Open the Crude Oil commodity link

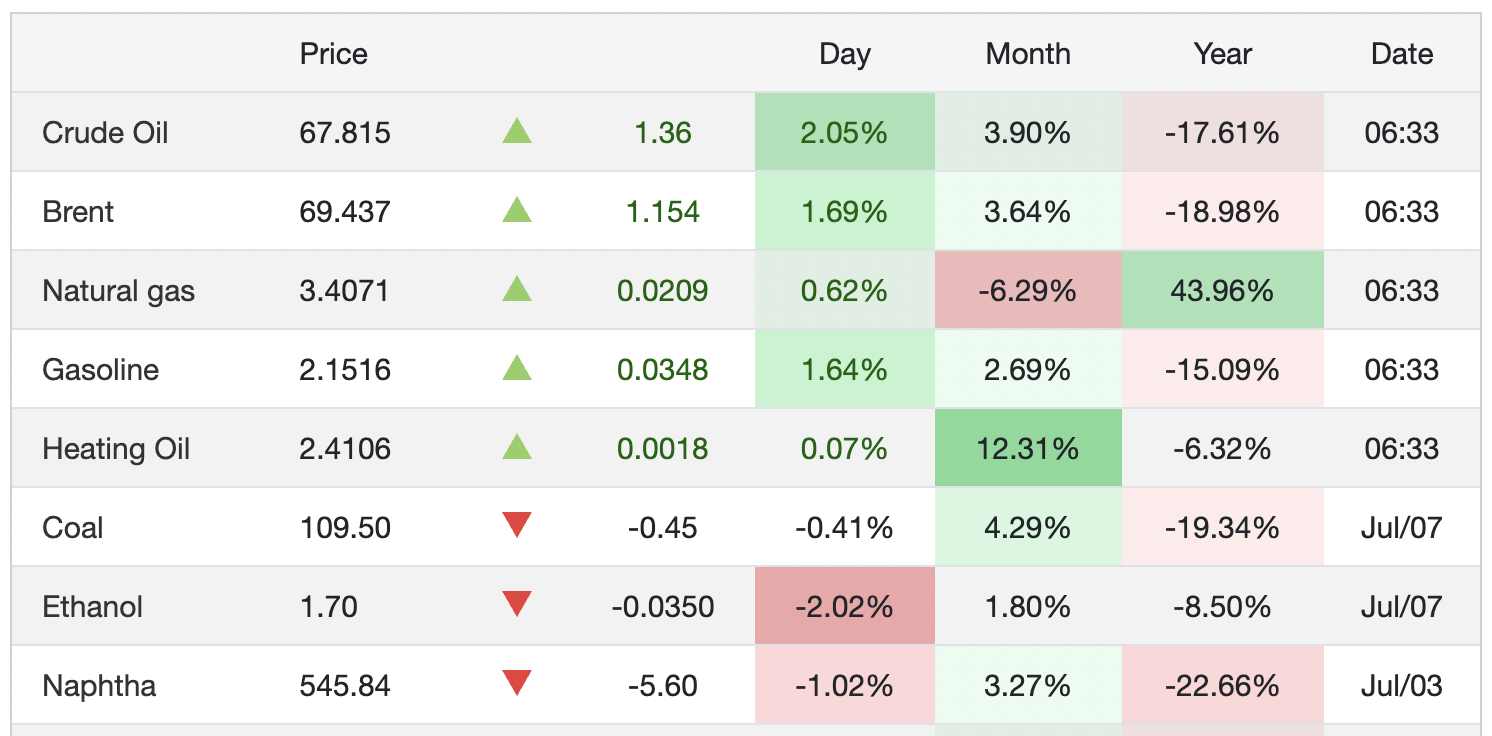(105, 132)
